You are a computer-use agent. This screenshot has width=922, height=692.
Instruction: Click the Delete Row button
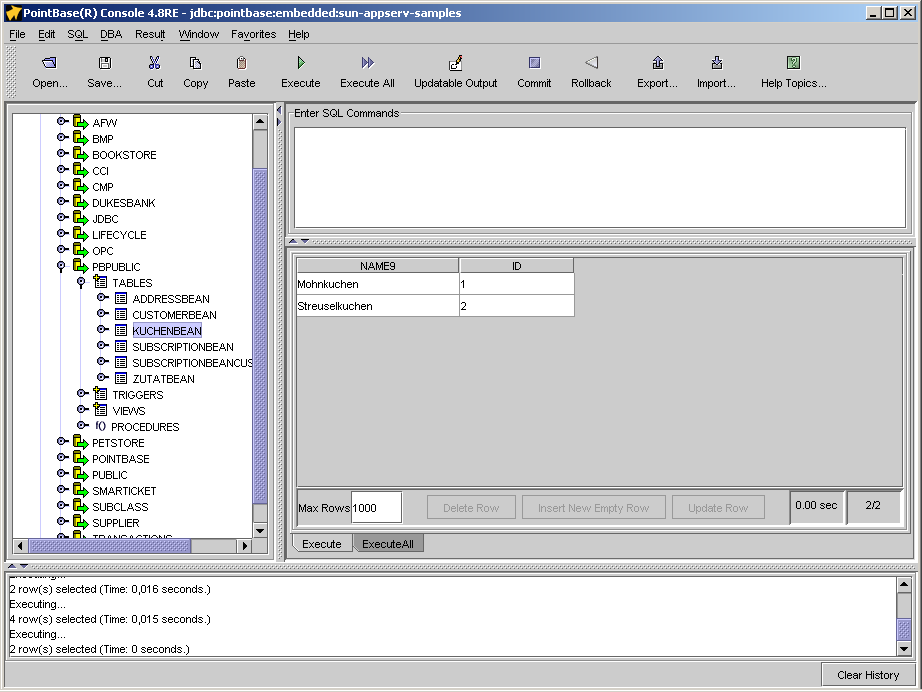tap(471, 507)
